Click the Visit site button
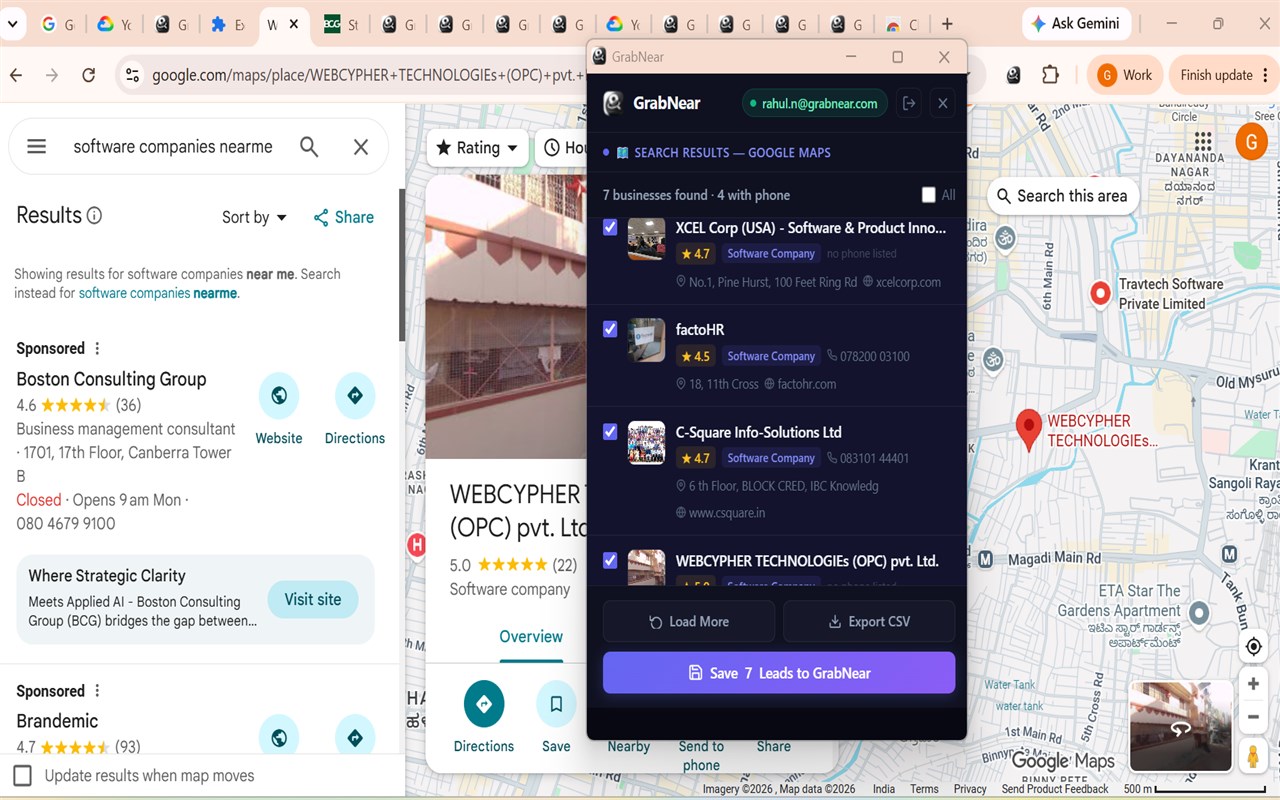1280x800 pixels. coord(313,600)
